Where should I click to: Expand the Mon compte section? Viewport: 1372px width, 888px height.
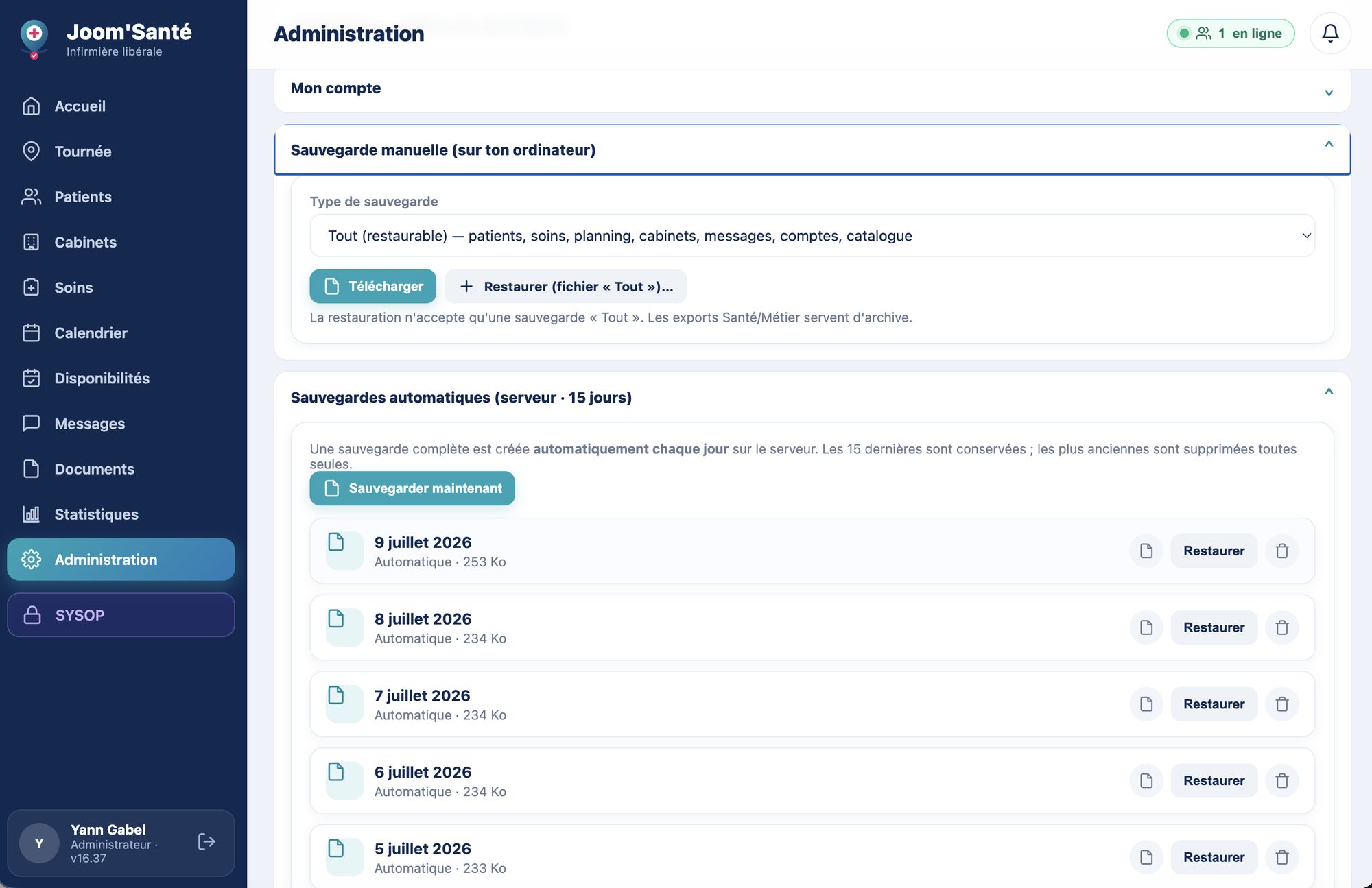pyautogui.click(x=812, y=90)
